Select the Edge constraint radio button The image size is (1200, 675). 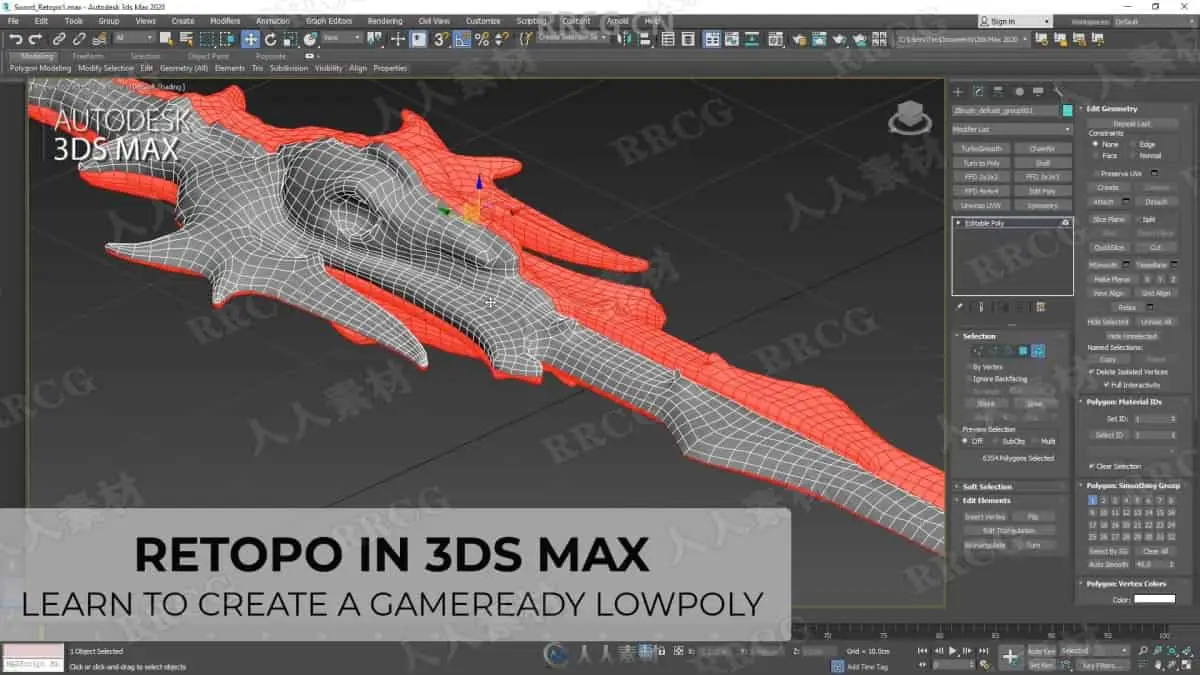[1134, 145]
